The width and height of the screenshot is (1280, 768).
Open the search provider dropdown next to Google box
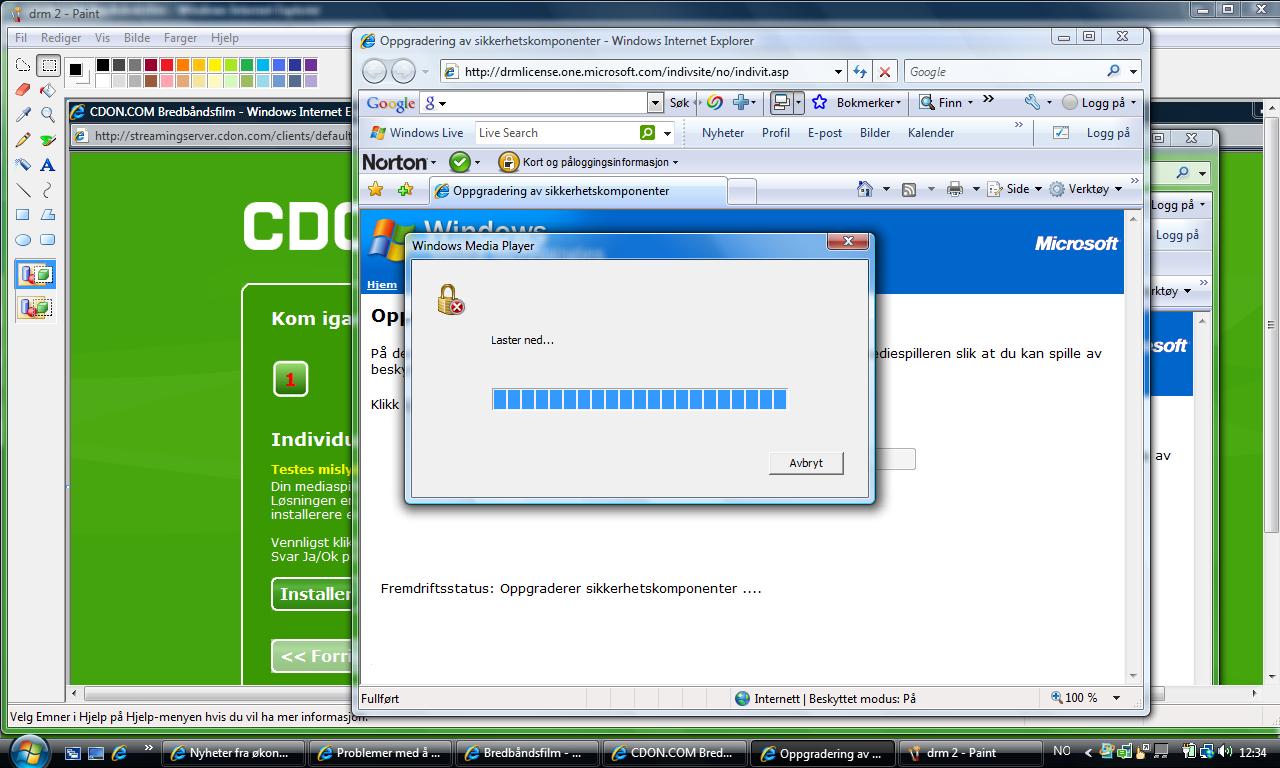click(x=1133, y=72)
